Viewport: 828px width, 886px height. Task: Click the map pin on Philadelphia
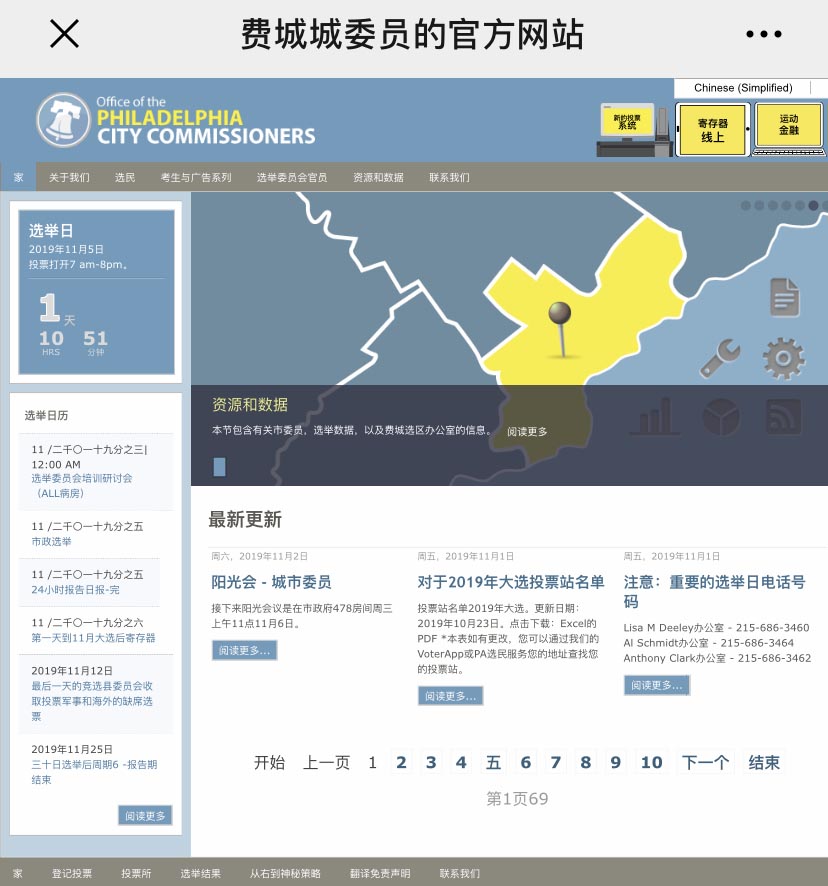(560, 329)
